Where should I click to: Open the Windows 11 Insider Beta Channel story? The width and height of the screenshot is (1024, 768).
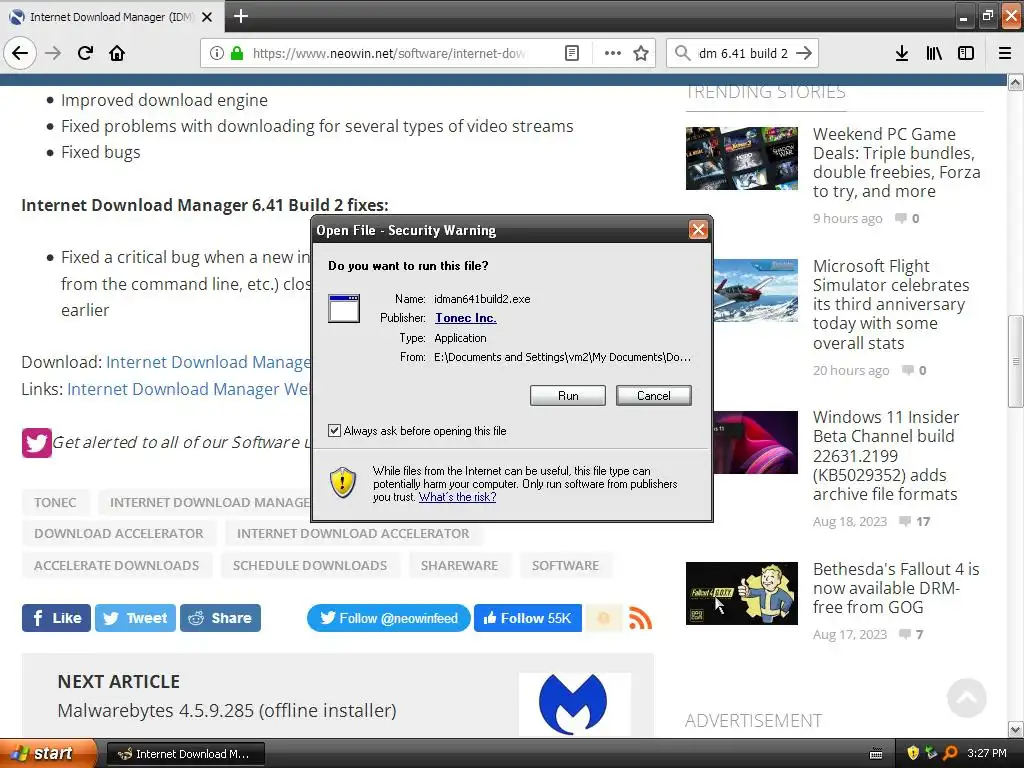[886, 455]
